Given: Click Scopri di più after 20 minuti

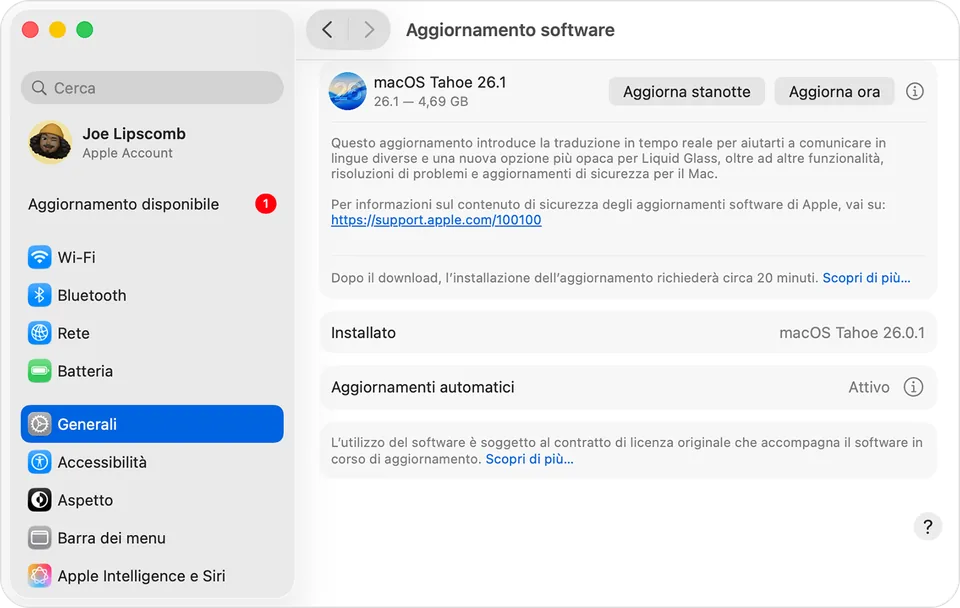Looking at the screenshot, I should (x=866, y=278).
